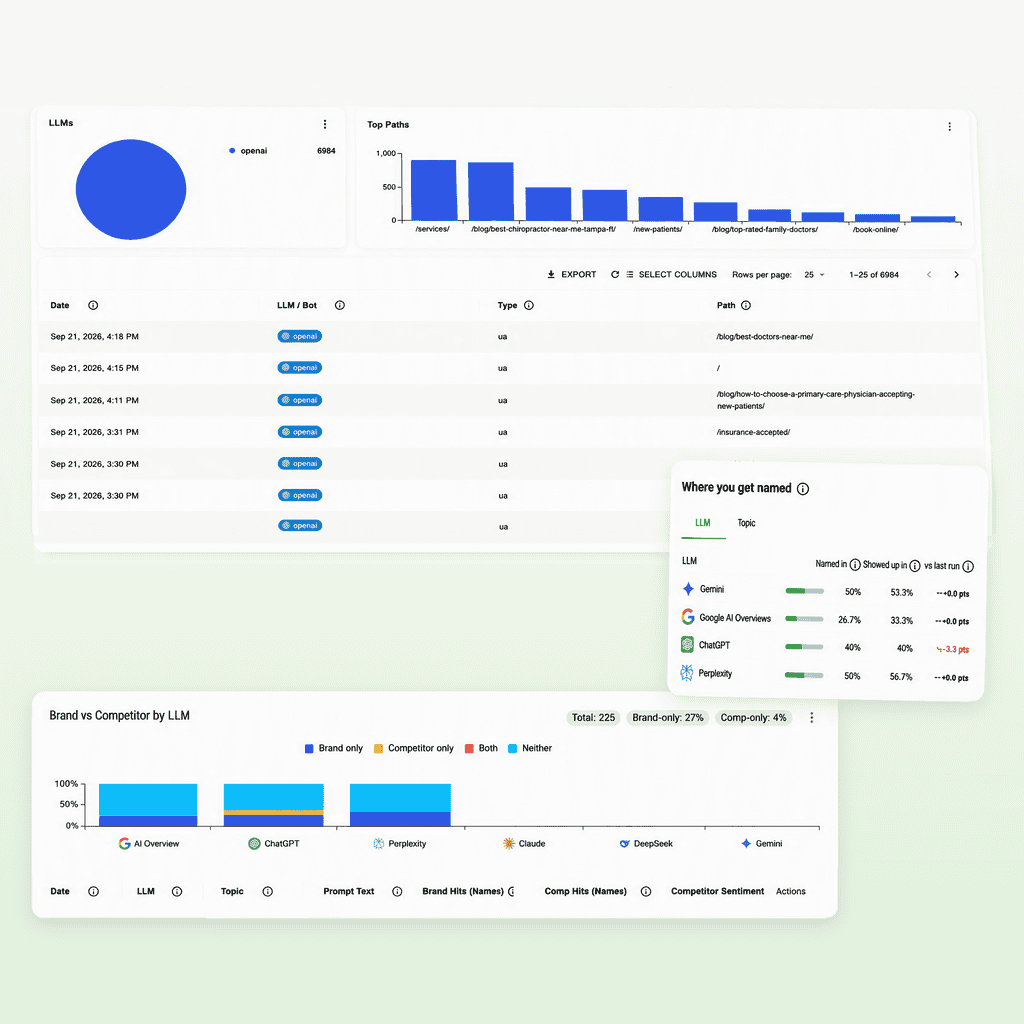Click Gemini named-in progress bar

[805, 591]
